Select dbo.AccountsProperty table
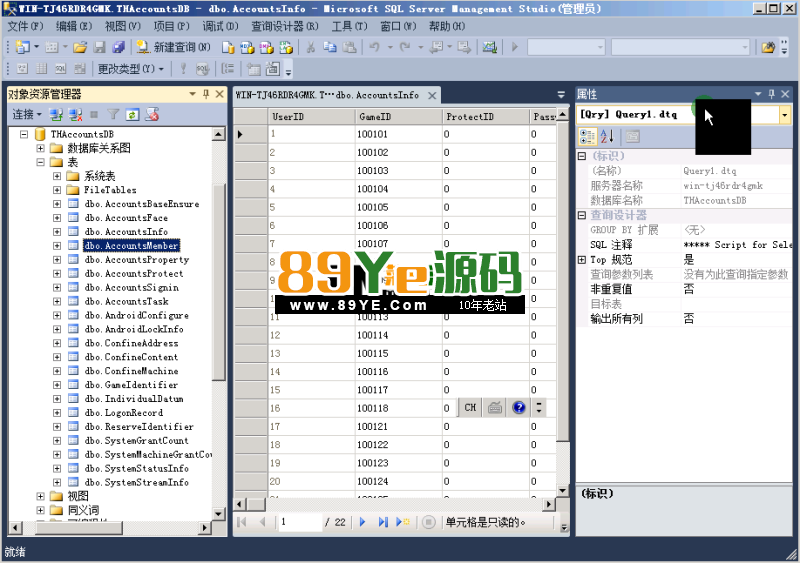This screenshot has width=800, height=563. [137, 260]
